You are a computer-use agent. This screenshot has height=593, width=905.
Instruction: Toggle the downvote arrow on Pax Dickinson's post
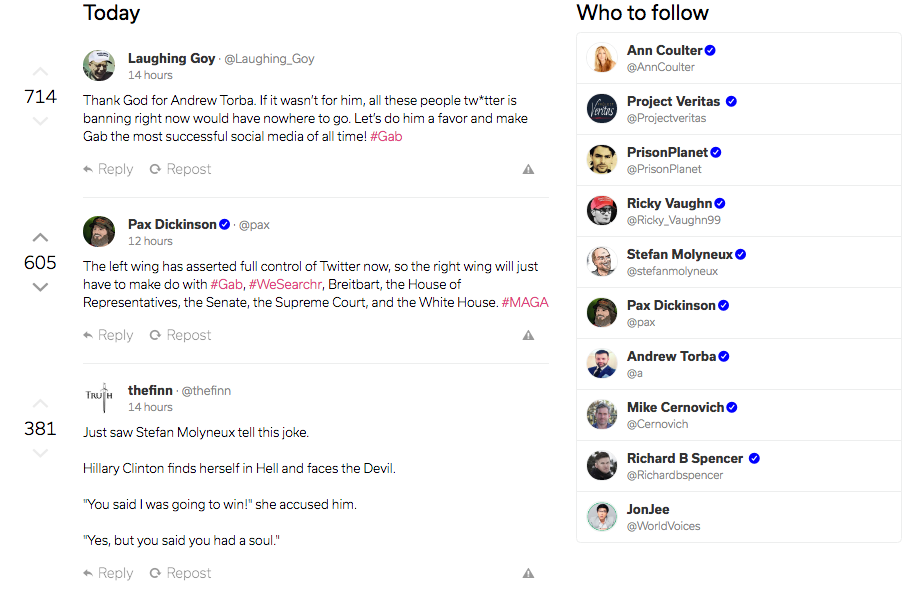coord(40,286)
